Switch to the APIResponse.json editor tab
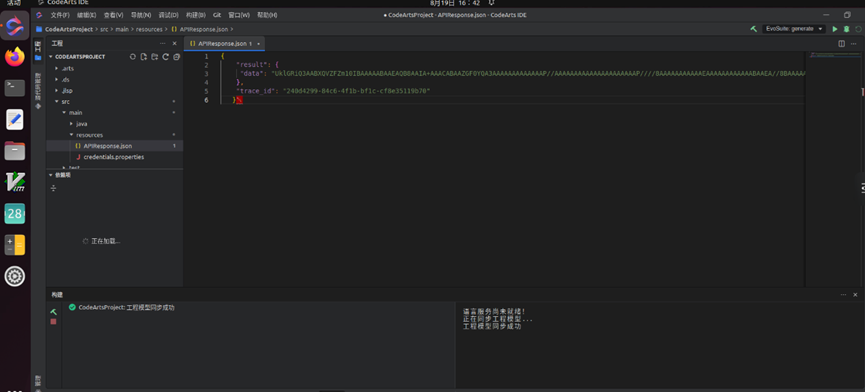This screenshot has height=392, width=865. [x=224, y=44]
